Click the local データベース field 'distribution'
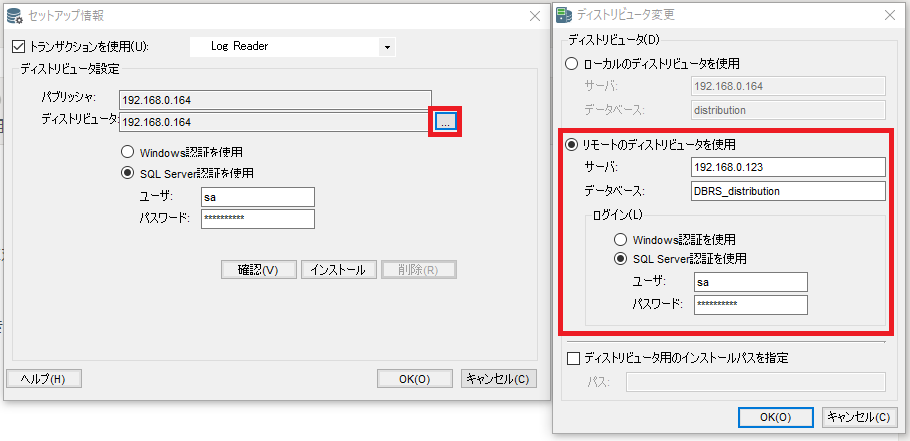Viewport: 910px width, 441px height. (x=789, y=110)
